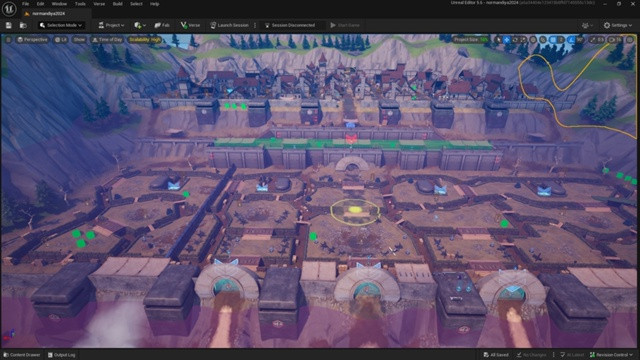Toggle rotation angle snapping in viewport

click(x=572, y=40)
